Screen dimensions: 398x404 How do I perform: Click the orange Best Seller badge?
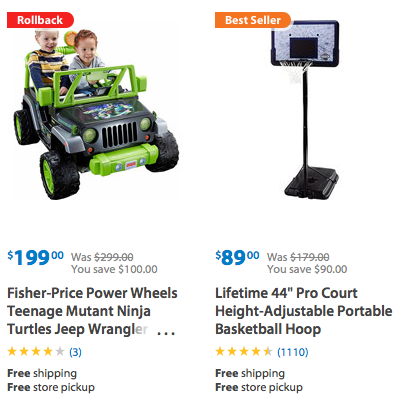click(253, 20)
